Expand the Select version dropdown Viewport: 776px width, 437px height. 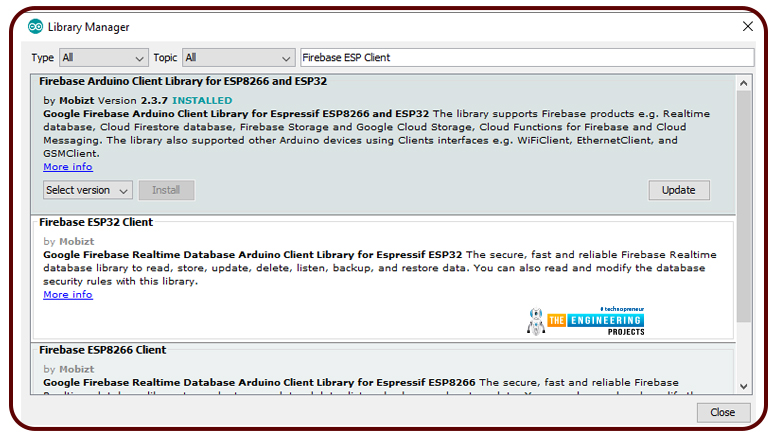pos(88,190)
